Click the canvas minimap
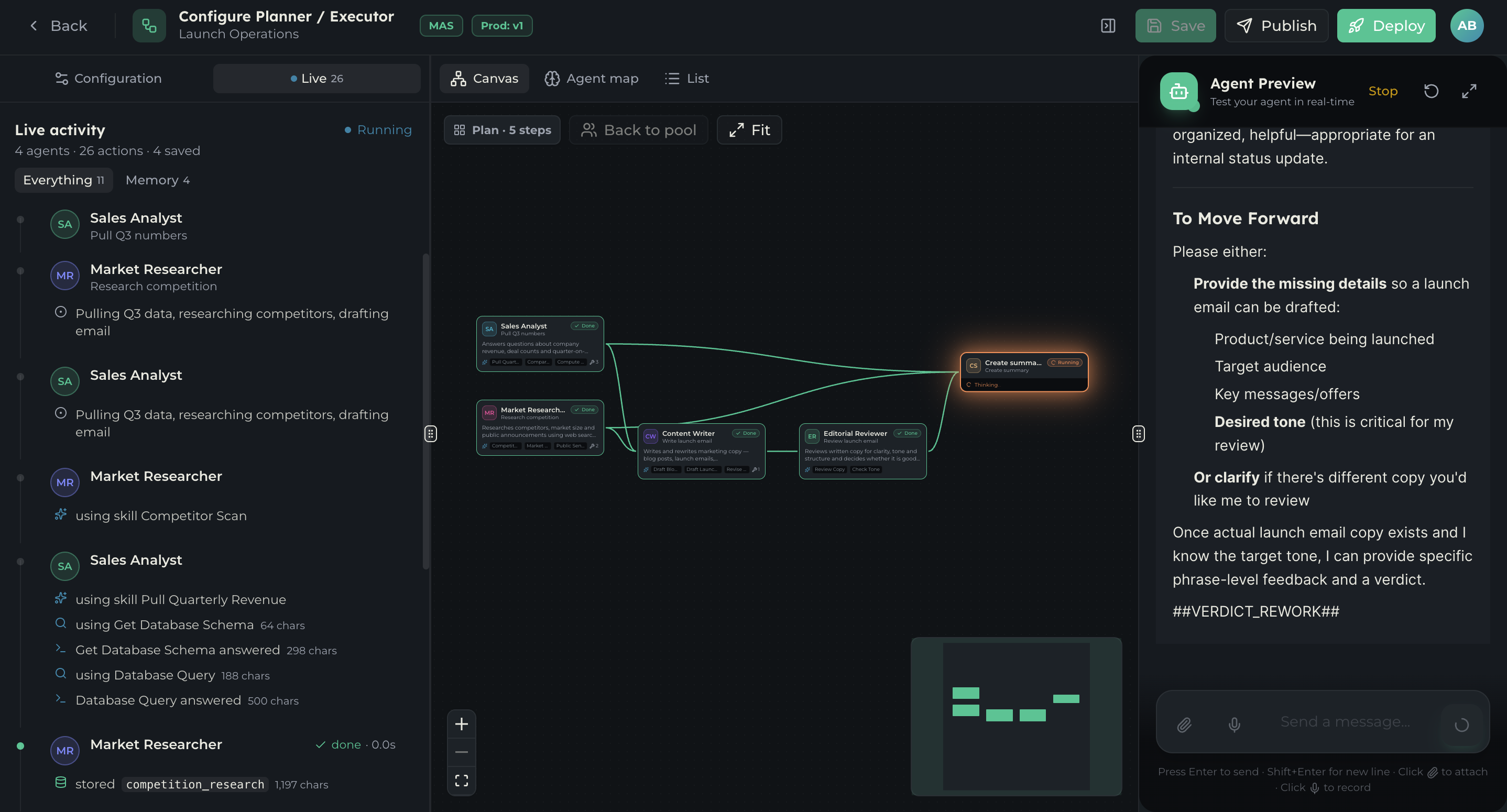This screenshot has width=1507, height=812. click(x=1016, y=717)
